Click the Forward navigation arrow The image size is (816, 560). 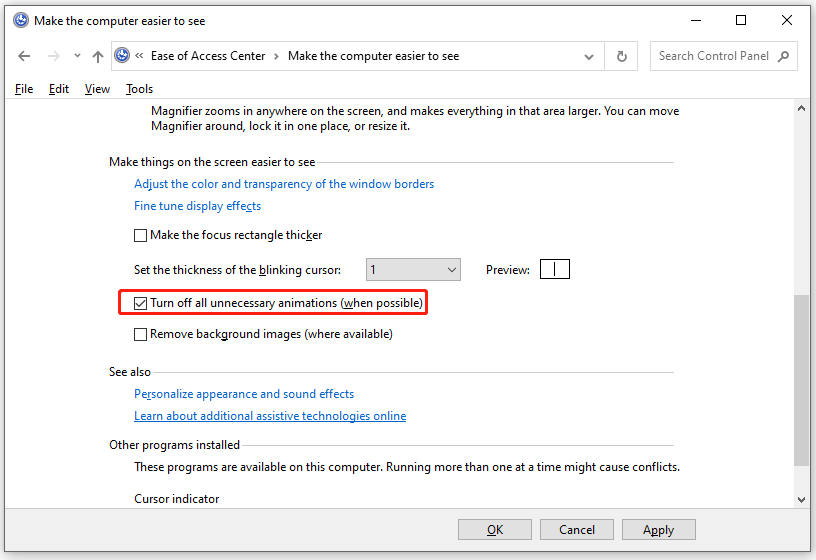[x=54, y=56]
